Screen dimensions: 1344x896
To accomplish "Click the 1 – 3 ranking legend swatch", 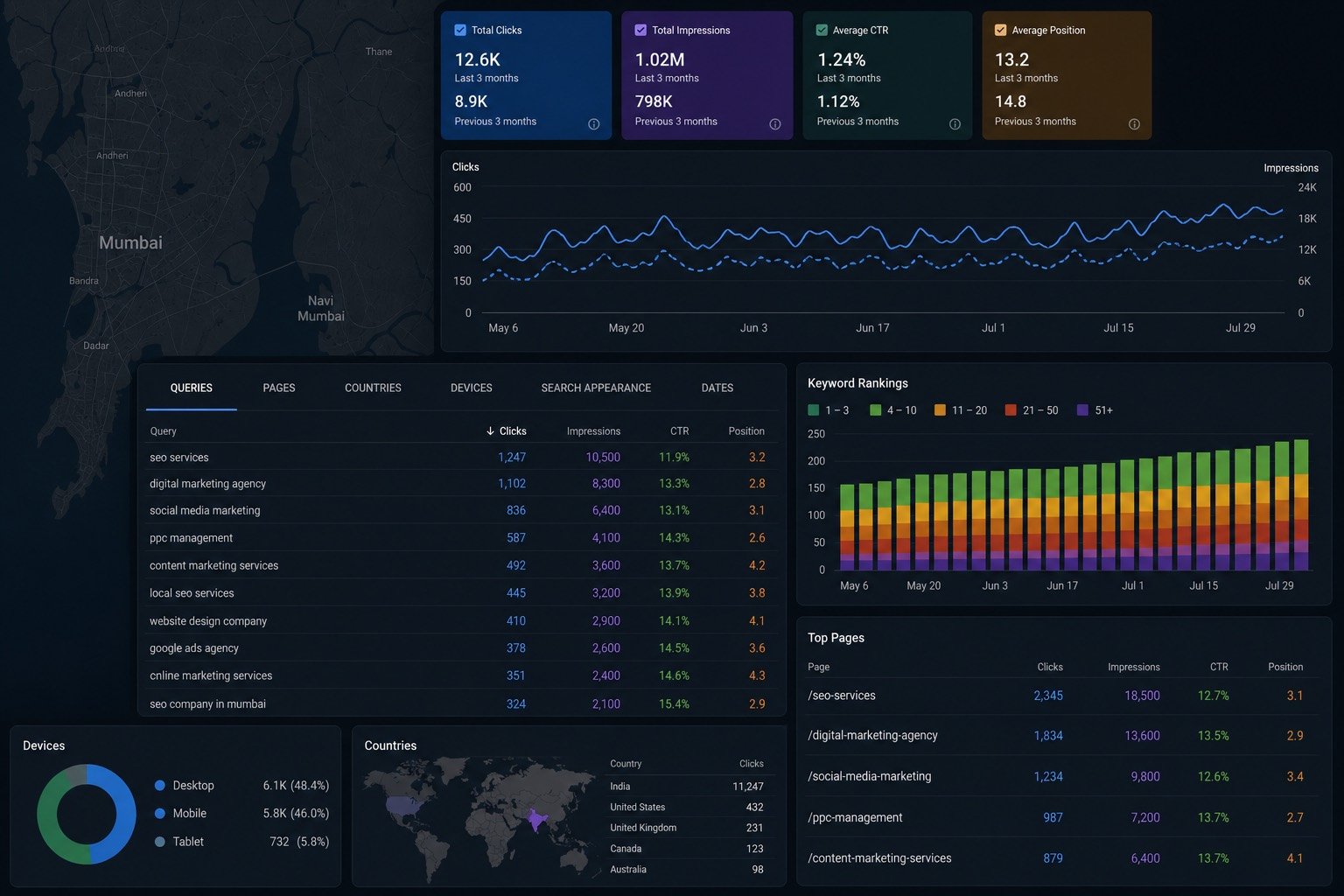I will click(x=814, y=410).
